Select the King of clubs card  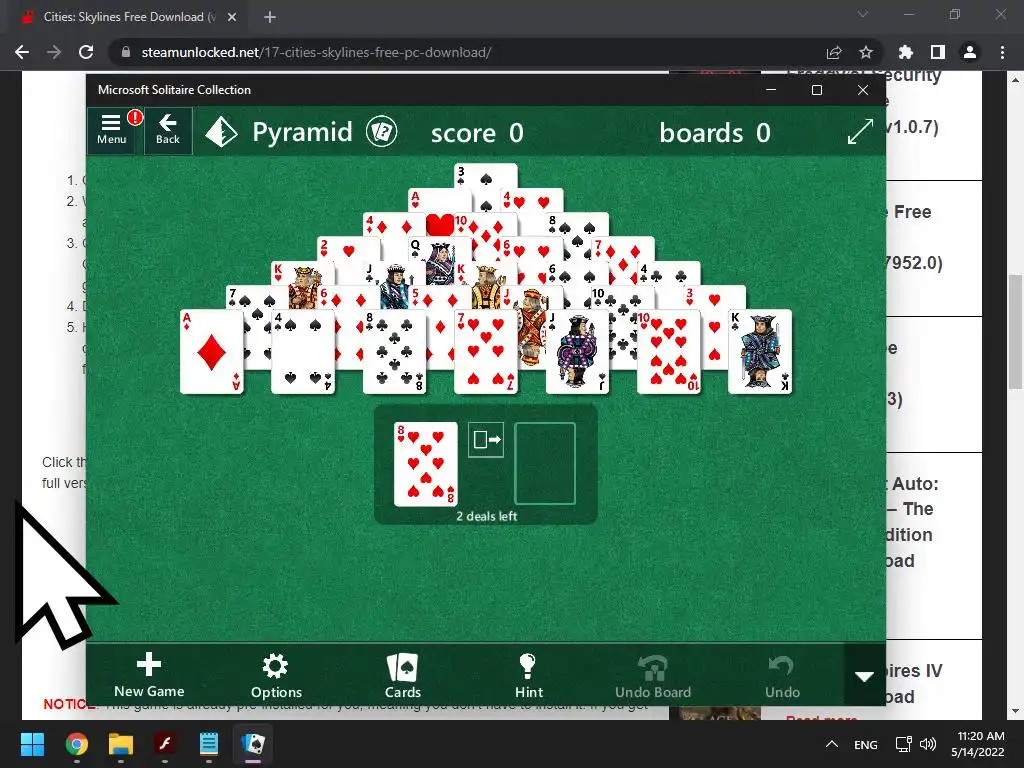pos(760,351)
